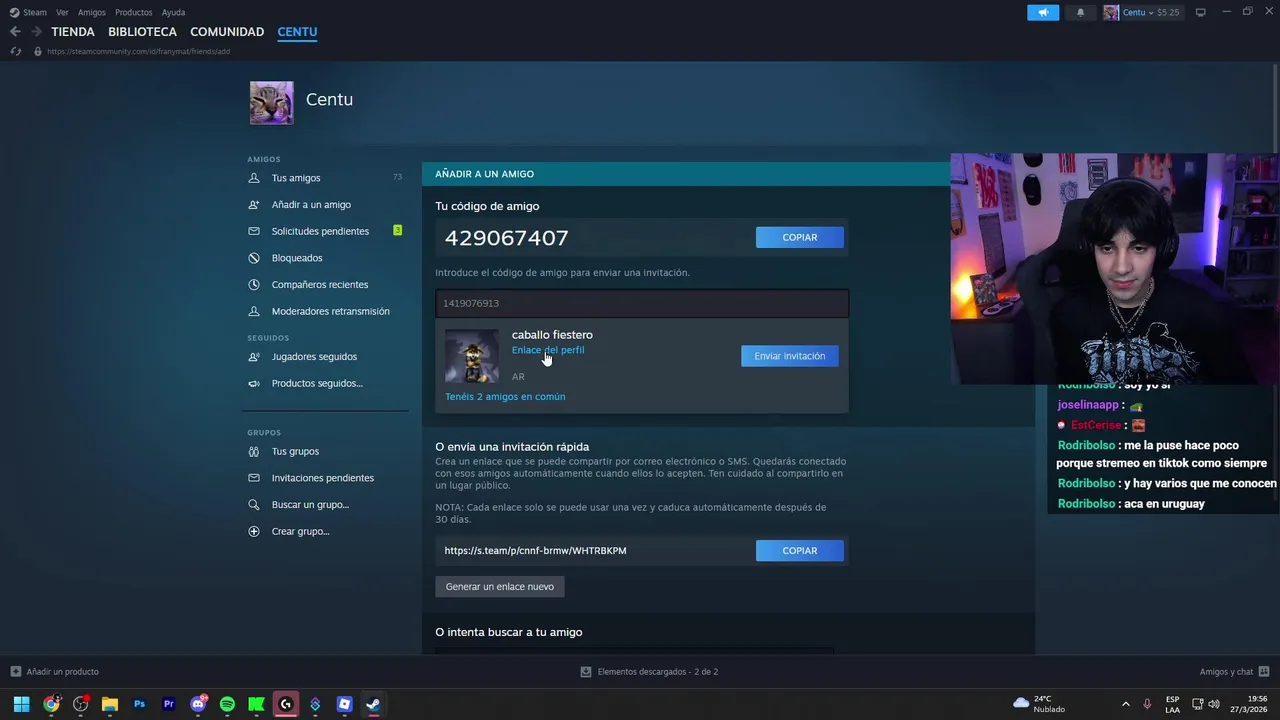
Task: View Tenéis 2 amigos en común
Action: coord(505,397)
